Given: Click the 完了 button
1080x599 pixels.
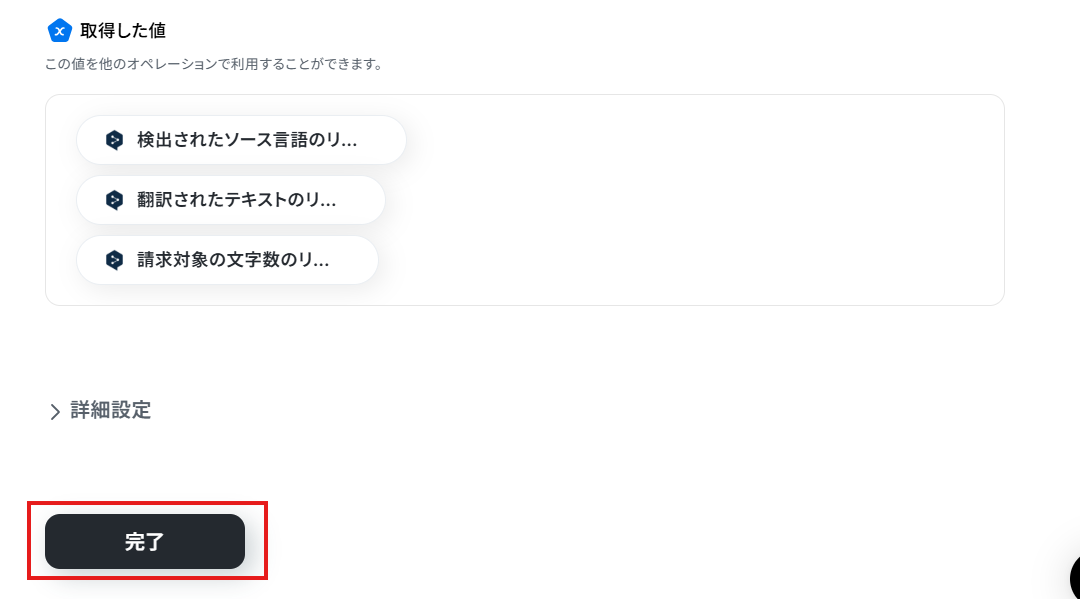Looking at the screenshot, I should coord(145,541).
